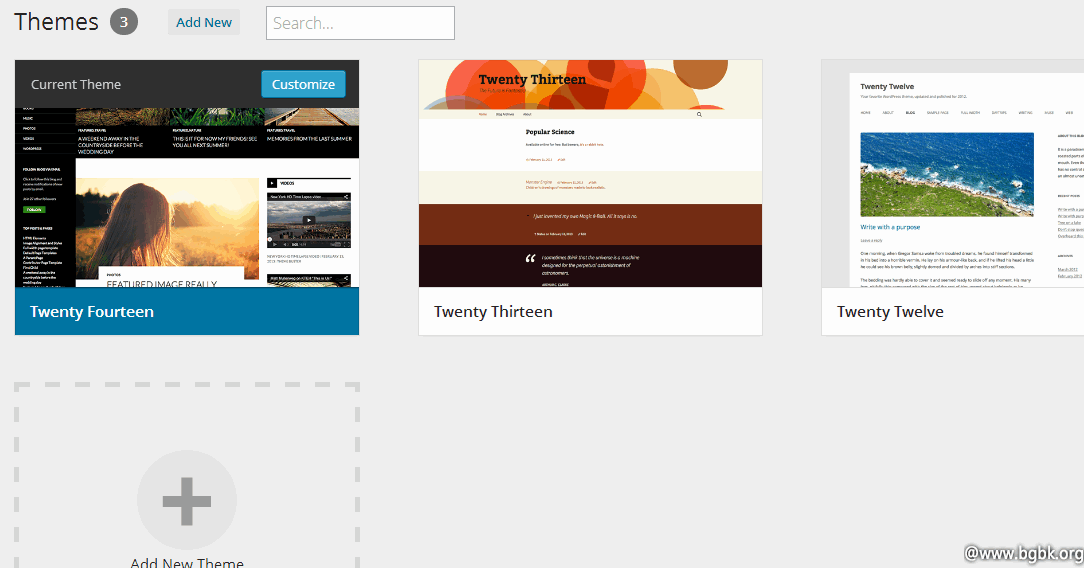1084x568 pixels.
Task: Click the plus icon to add theme
Action: 187,500
